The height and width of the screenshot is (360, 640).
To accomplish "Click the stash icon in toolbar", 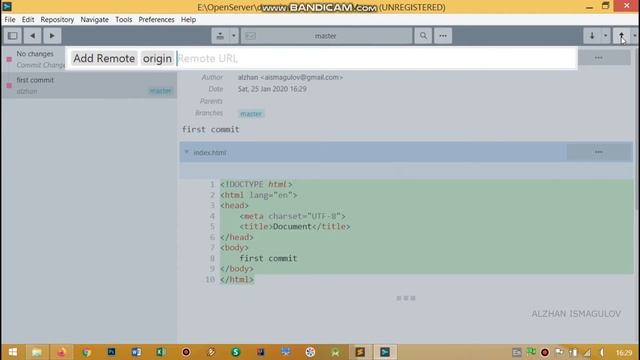I will tap(220, 36).
